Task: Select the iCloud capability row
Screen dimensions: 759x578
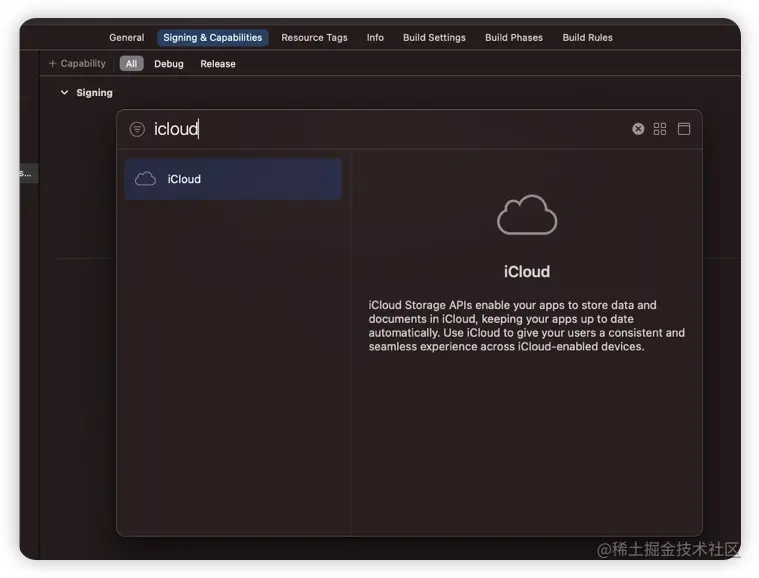Action: click(233, 179)
